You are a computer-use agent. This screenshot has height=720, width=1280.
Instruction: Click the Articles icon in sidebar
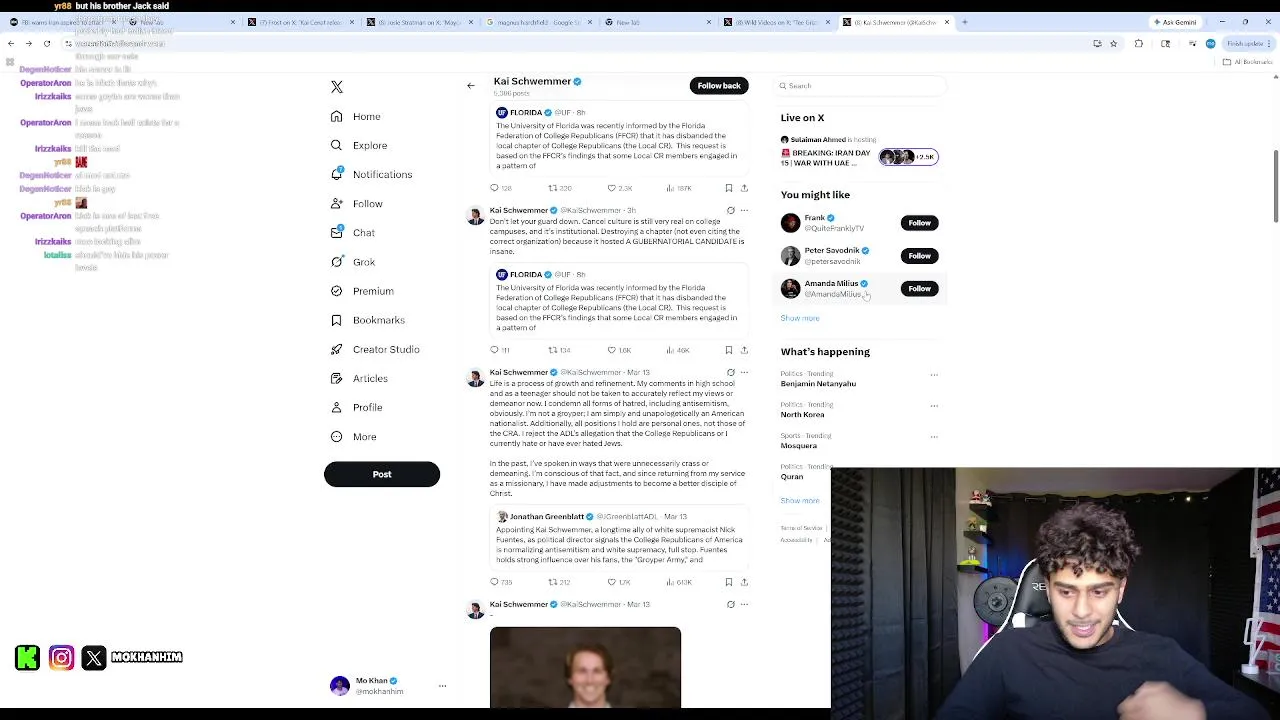(337, 378)
